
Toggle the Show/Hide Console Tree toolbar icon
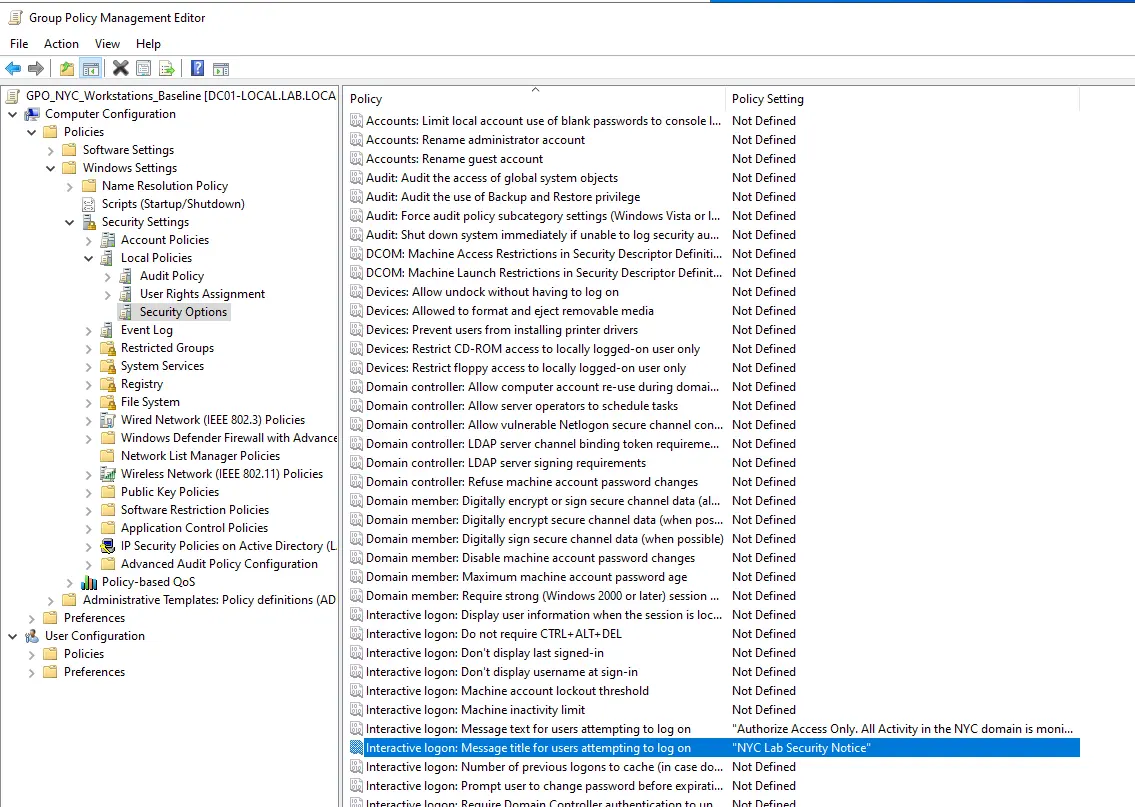pyautogui.click(x=90, y=69)
